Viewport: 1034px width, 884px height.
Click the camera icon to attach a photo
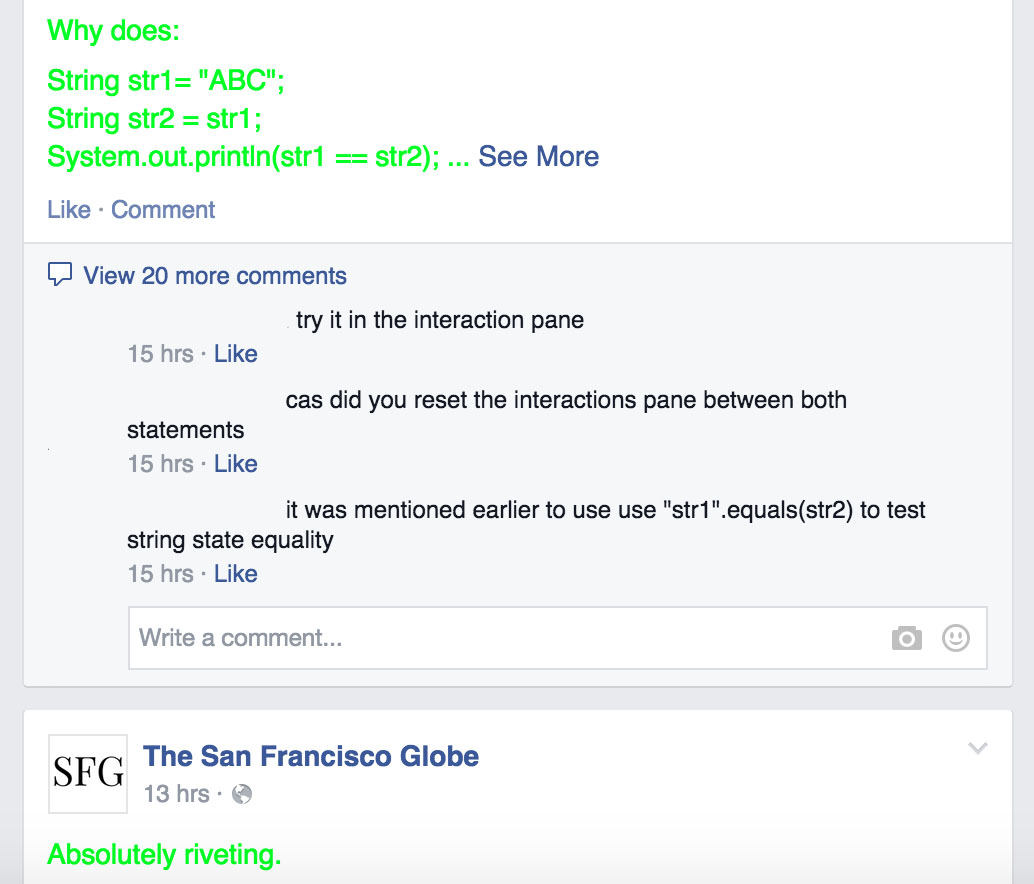(906, 638)
